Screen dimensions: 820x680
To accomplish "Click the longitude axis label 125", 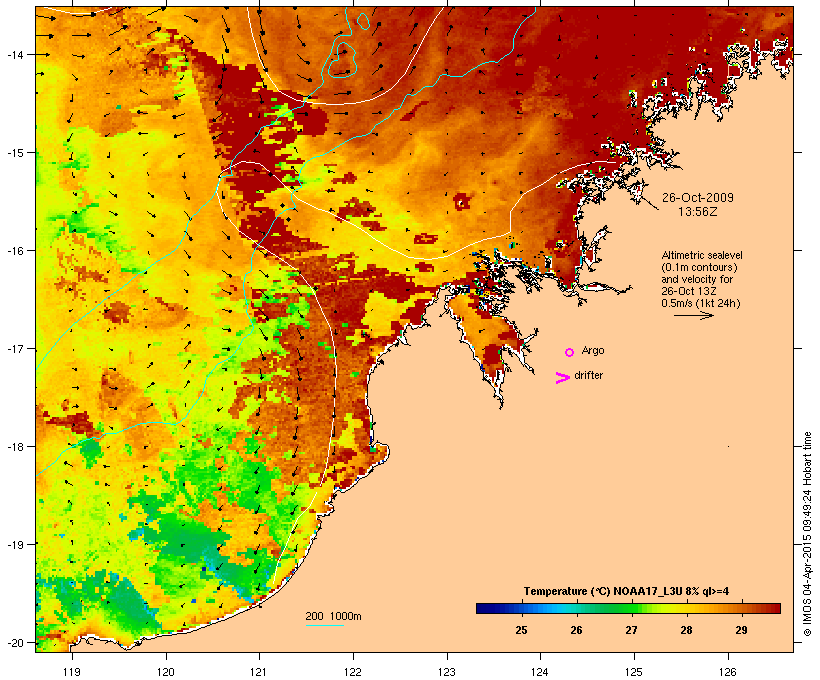I will click(634, 672).
